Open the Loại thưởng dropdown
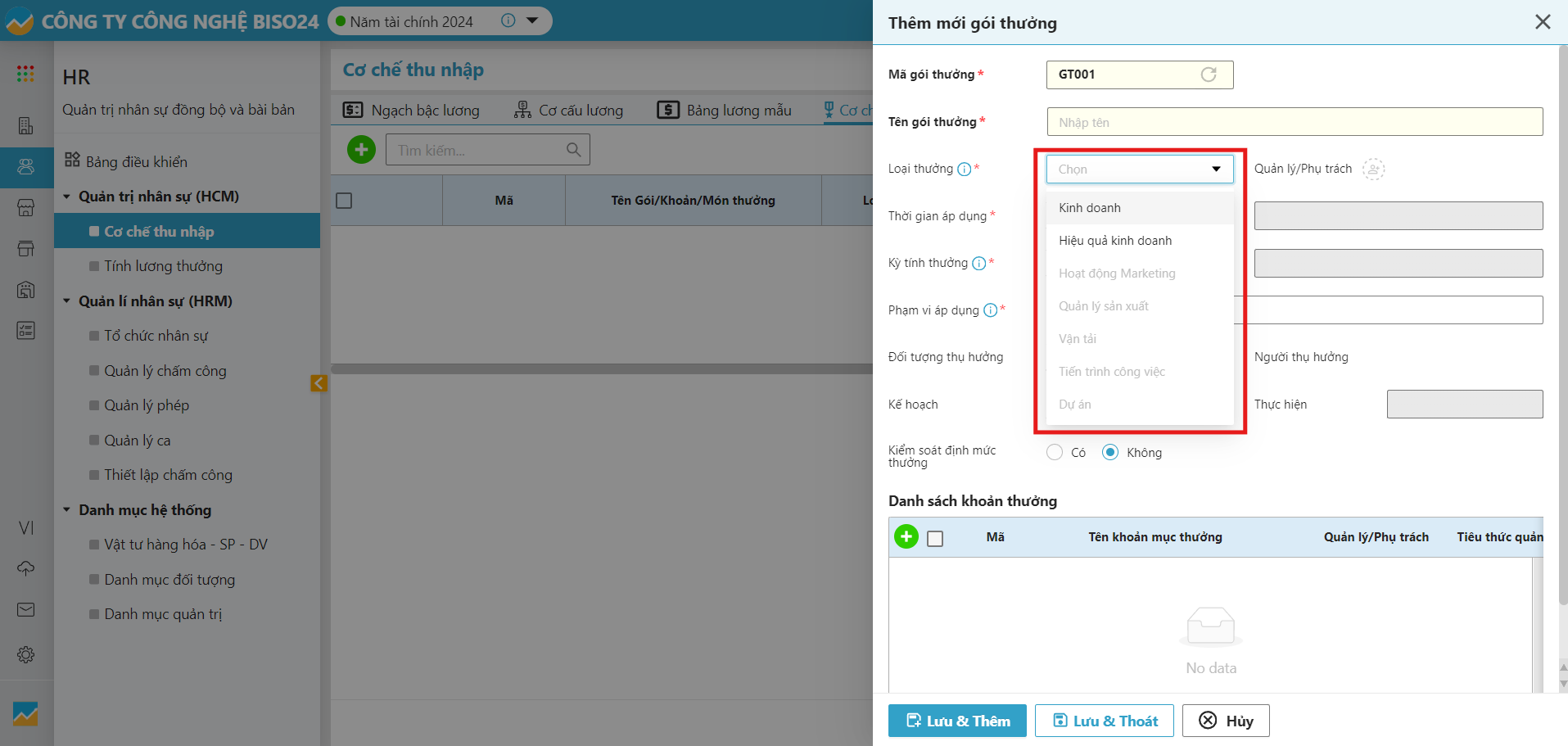Screen dimensions: 1568x746 point(1139,170)
